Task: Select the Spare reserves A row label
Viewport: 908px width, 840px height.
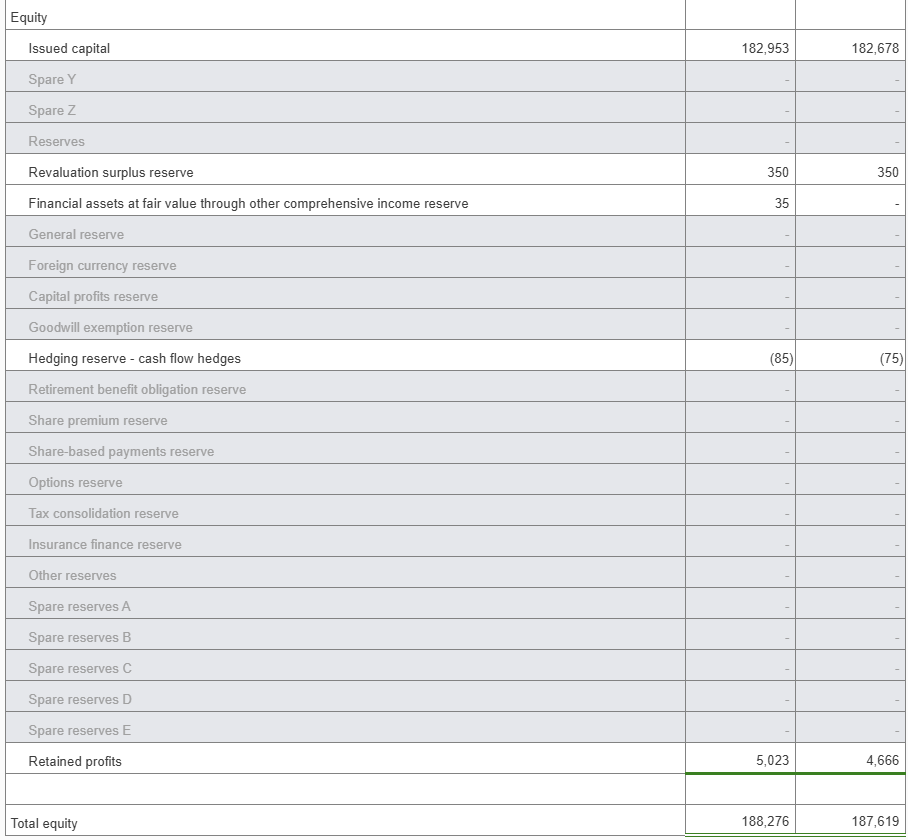Action: click(79, 606)
